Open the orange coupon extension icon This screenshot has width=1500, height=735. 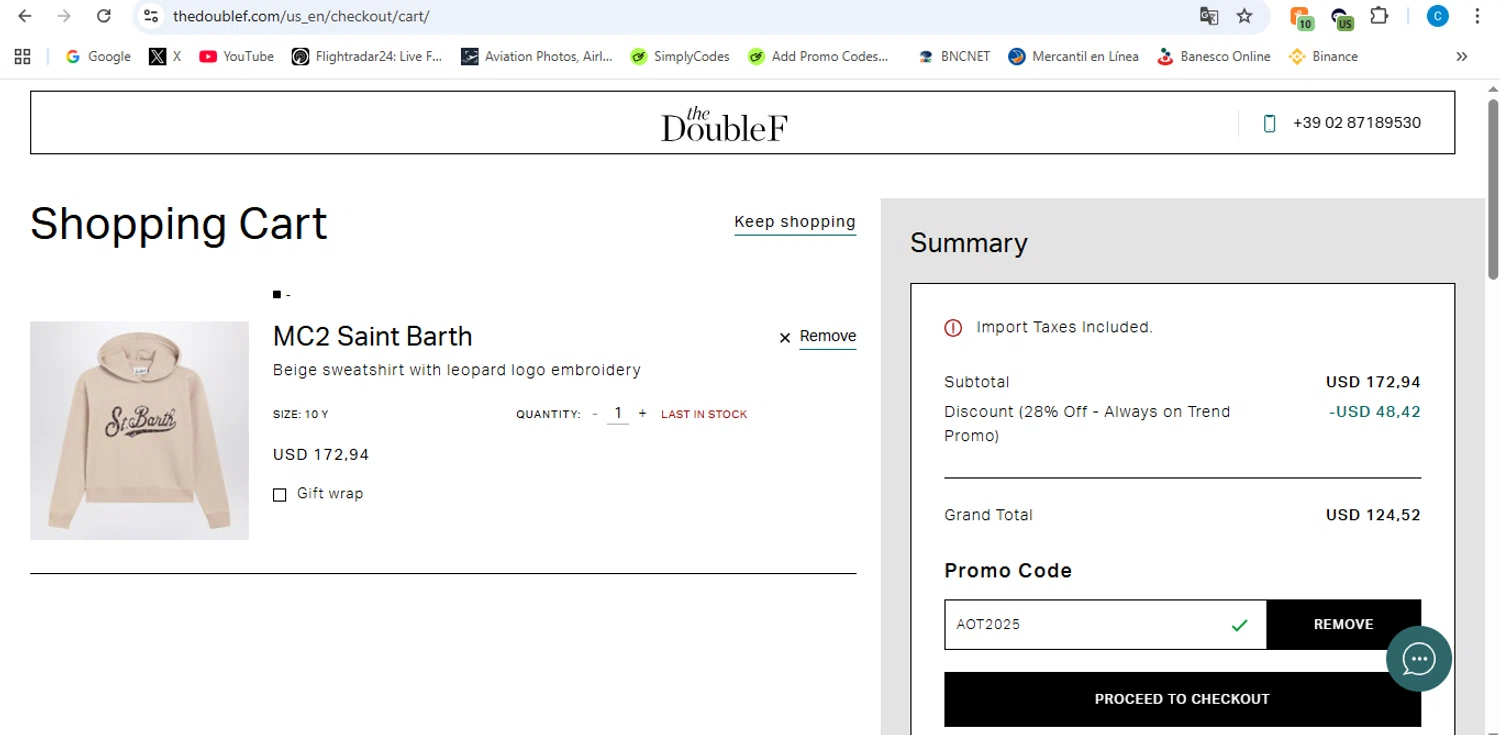(x=1300, y=17)
